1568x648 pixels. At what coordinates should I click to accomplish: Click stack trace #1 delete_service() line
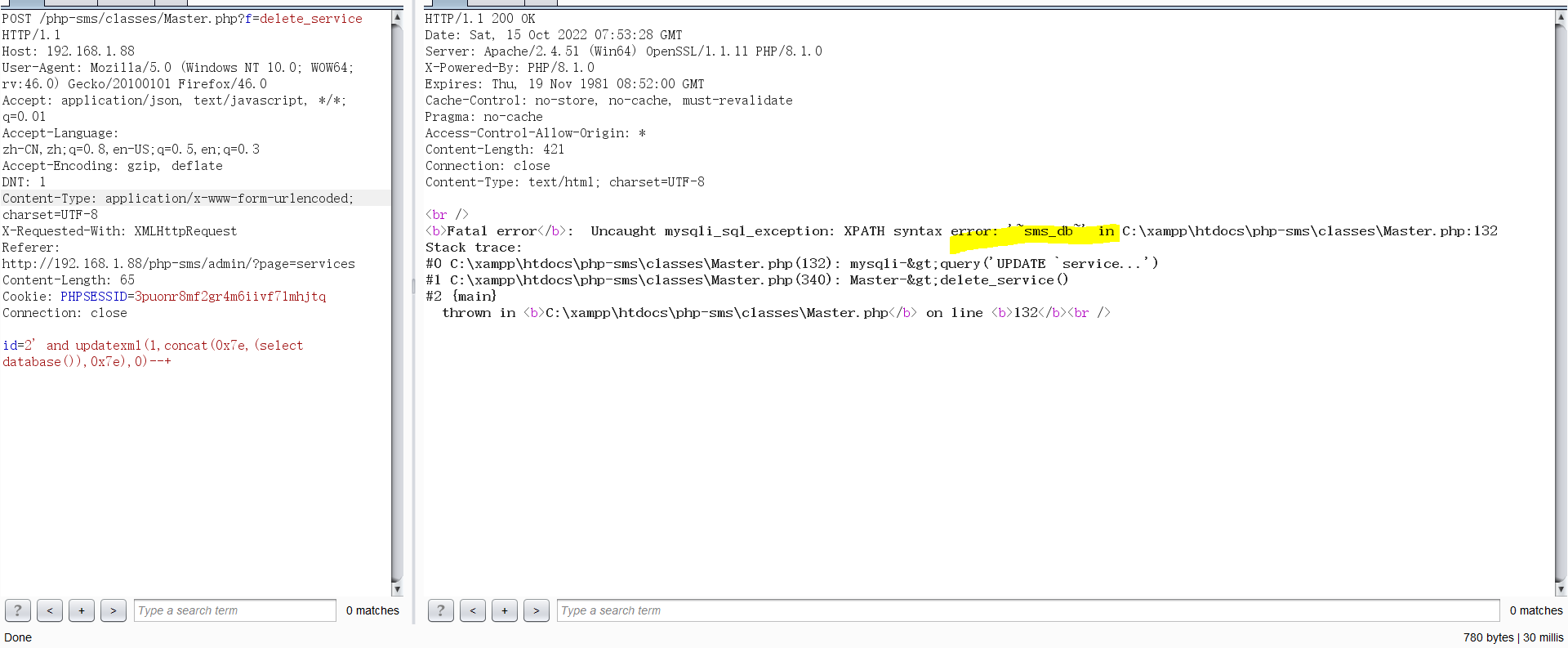coord(747,280)
